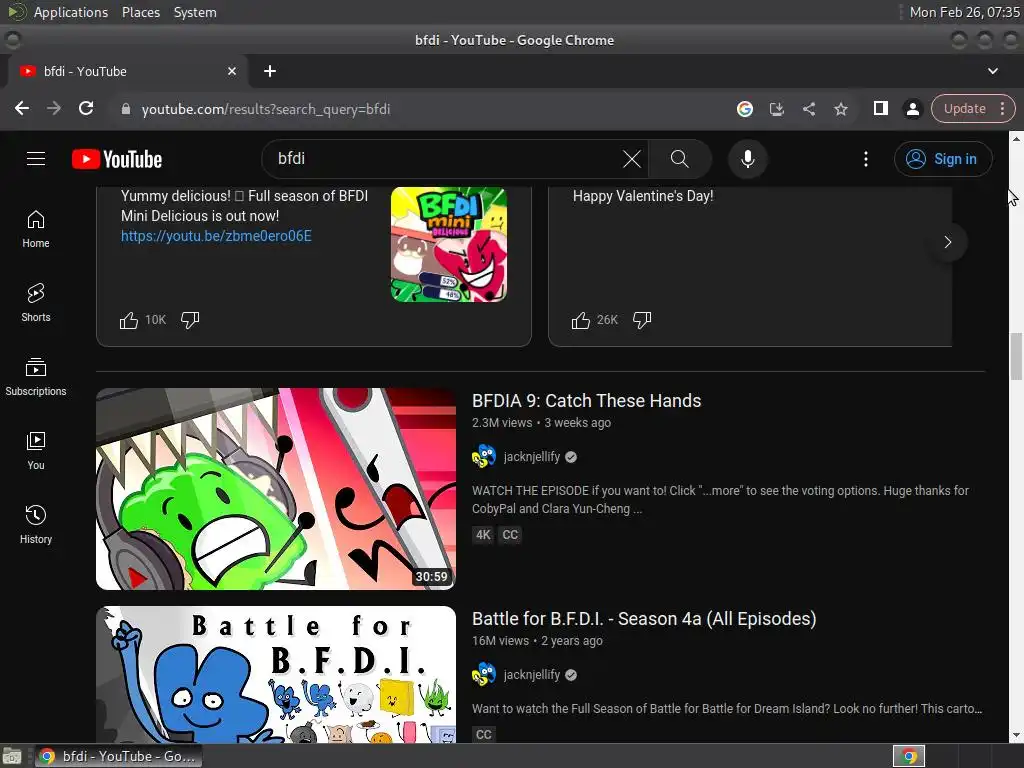Image resolution: width=1024 pixels, height=768 pixels.
Task: Open YouTube settings three-dot menu
Action: pyautogui.click(x=866, y=159)
